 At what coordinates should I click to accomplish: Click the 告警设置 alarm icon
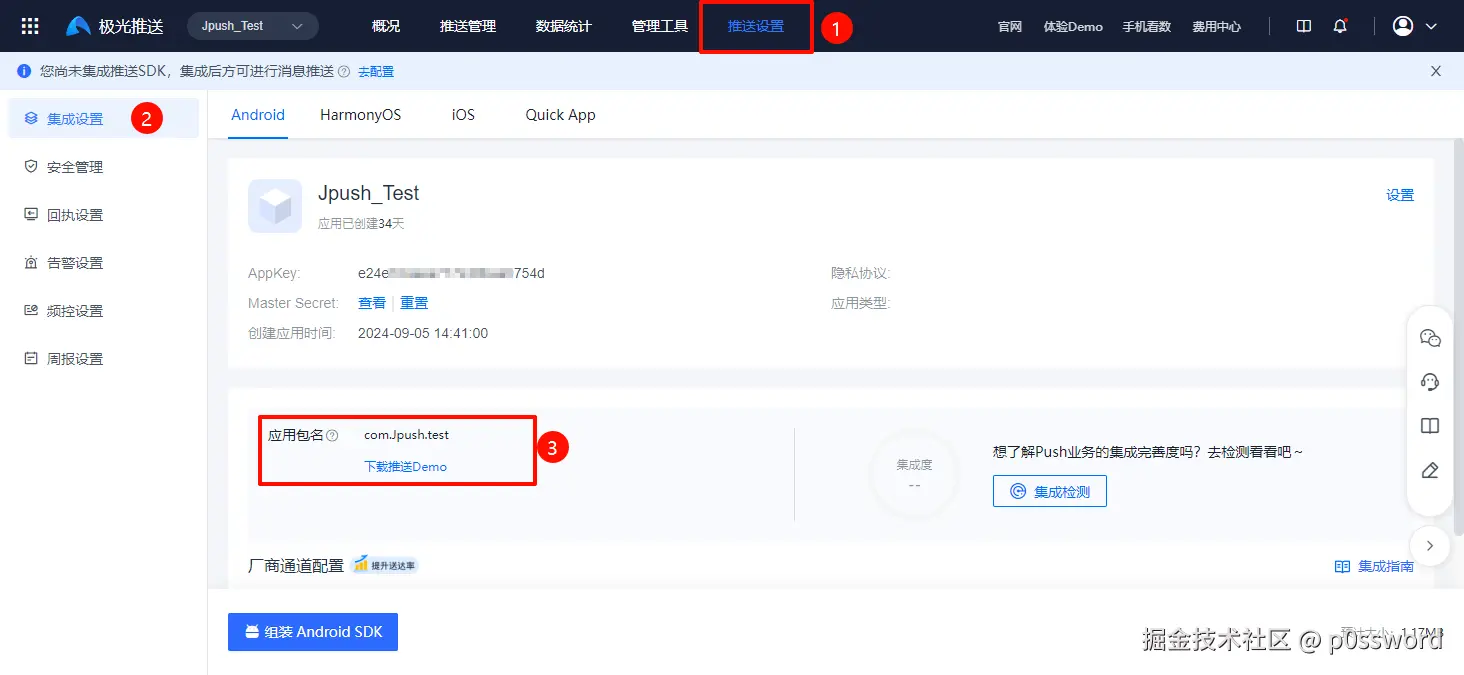(x=31, y=262)
